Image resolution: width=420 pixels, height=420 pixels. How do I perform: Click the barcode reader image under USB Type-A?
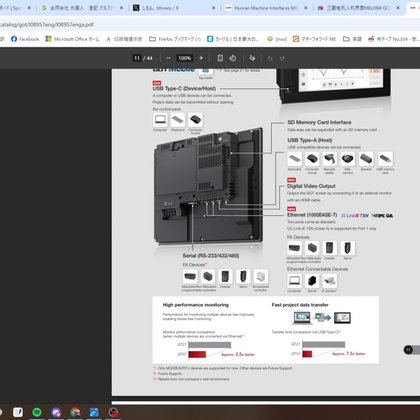point(329,159)
